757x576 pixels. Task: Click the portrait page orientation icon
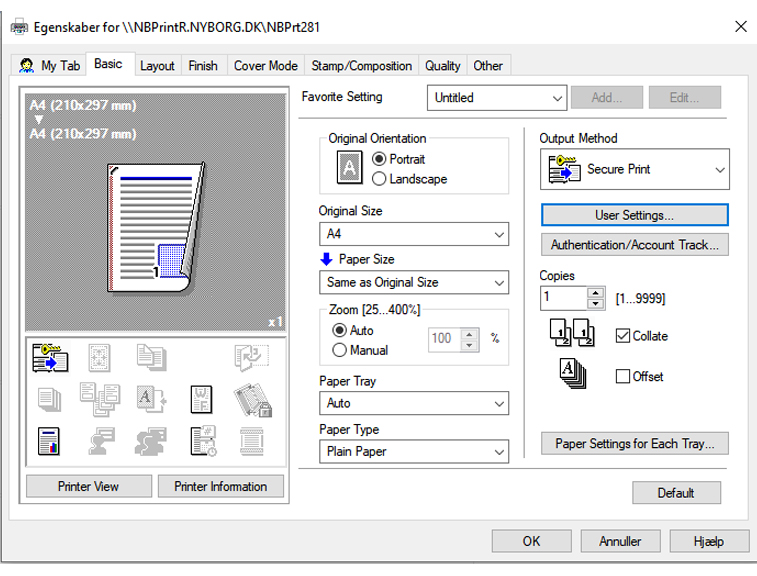point(349,169)
